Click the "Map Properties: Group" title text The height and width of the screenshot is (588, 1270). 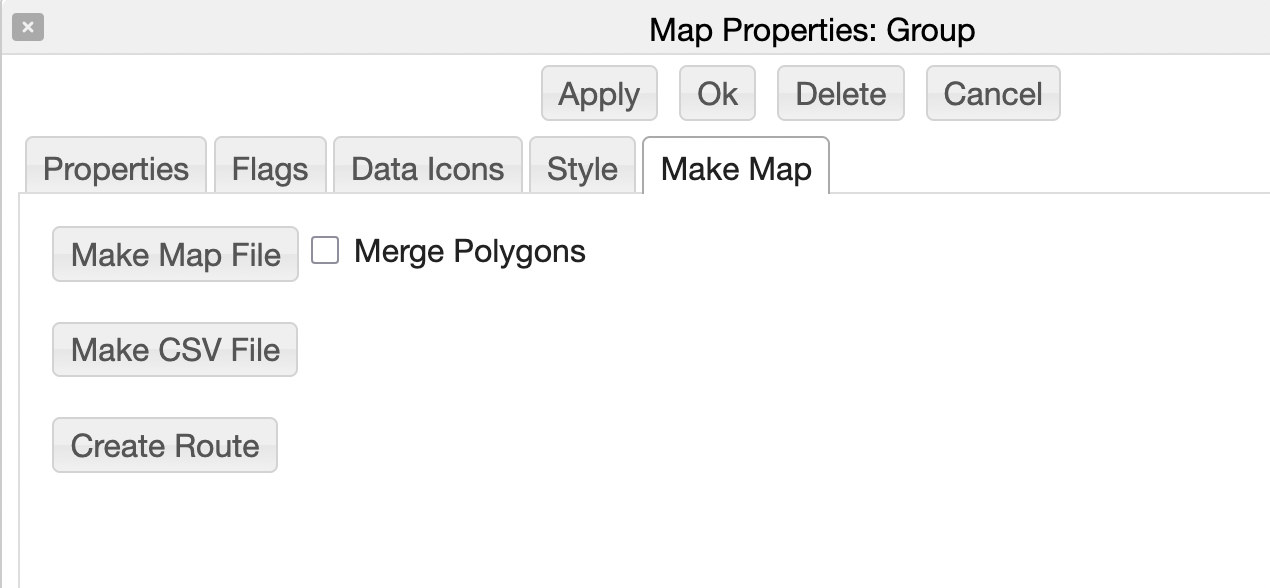point(811,30)
